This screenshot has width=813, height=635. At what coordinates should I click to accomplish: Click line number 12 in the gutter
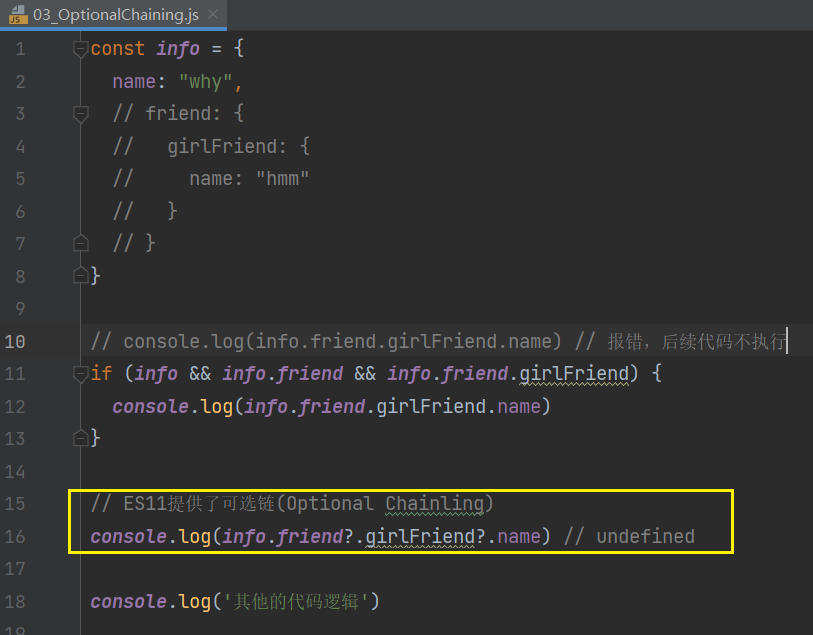[x=15, y=406]
